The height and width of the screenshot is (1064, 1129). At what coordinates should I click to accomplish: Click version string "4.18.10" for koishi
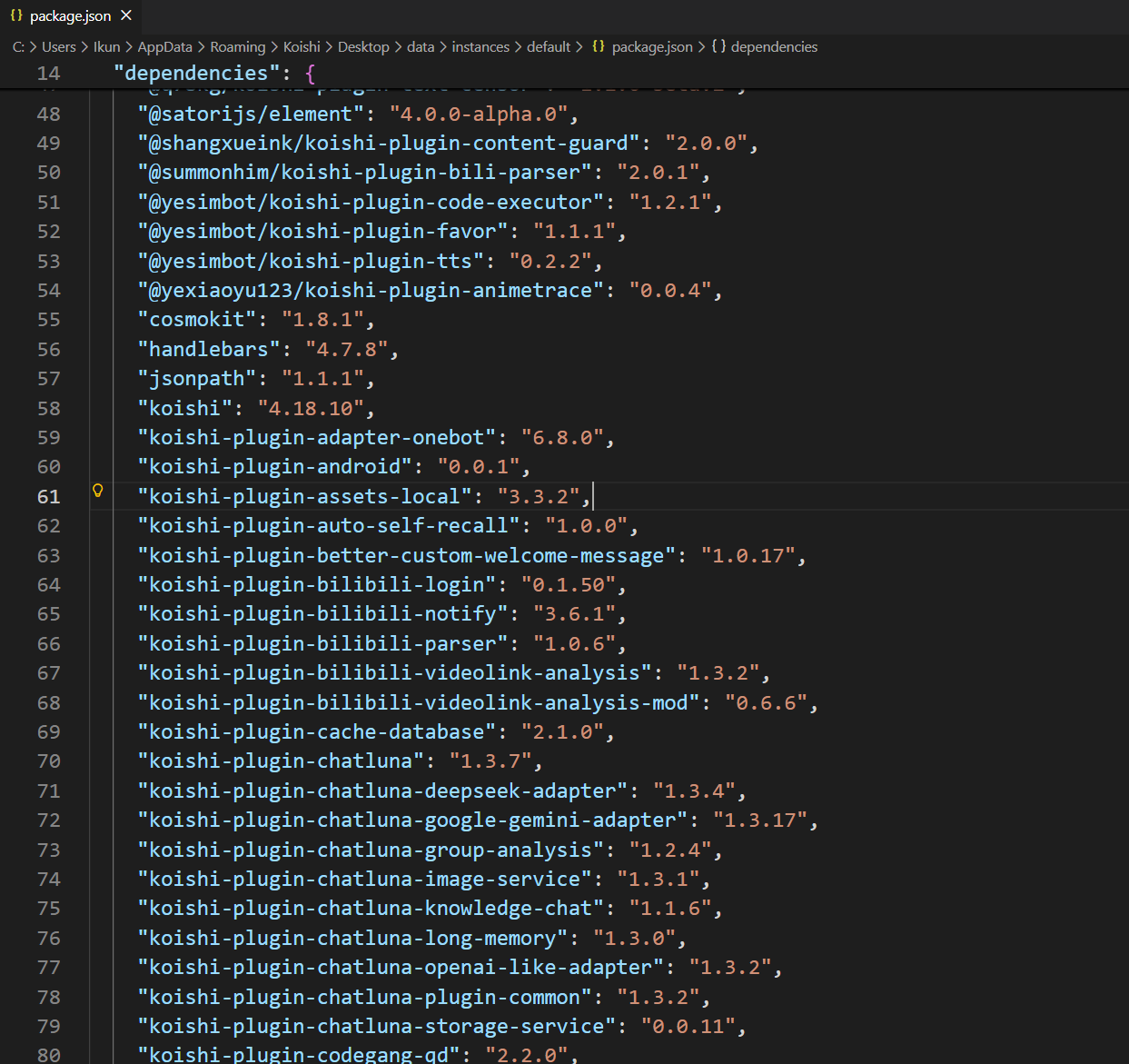click(x=316, y=408)
